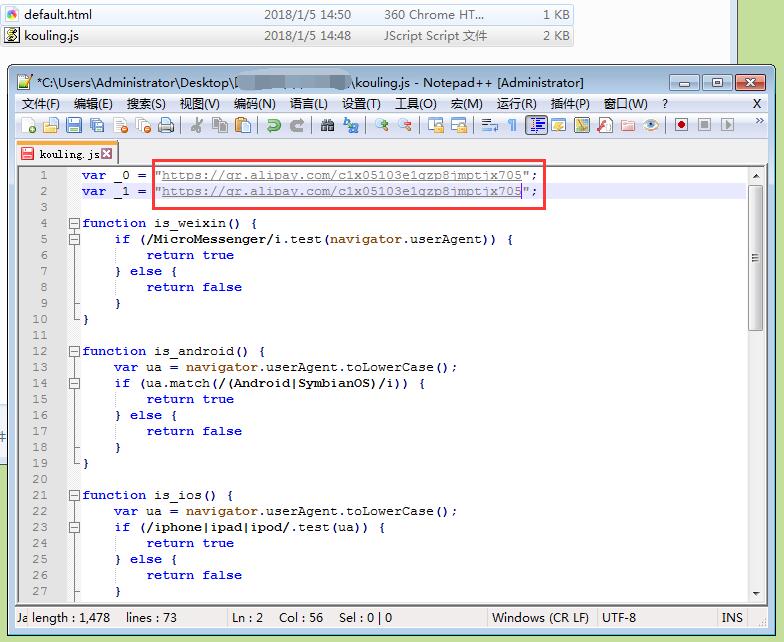Viewport: 784px width, 642px height.
Task: Collapse the is_weixin function fold marker
Action: [x=74, y=223]
